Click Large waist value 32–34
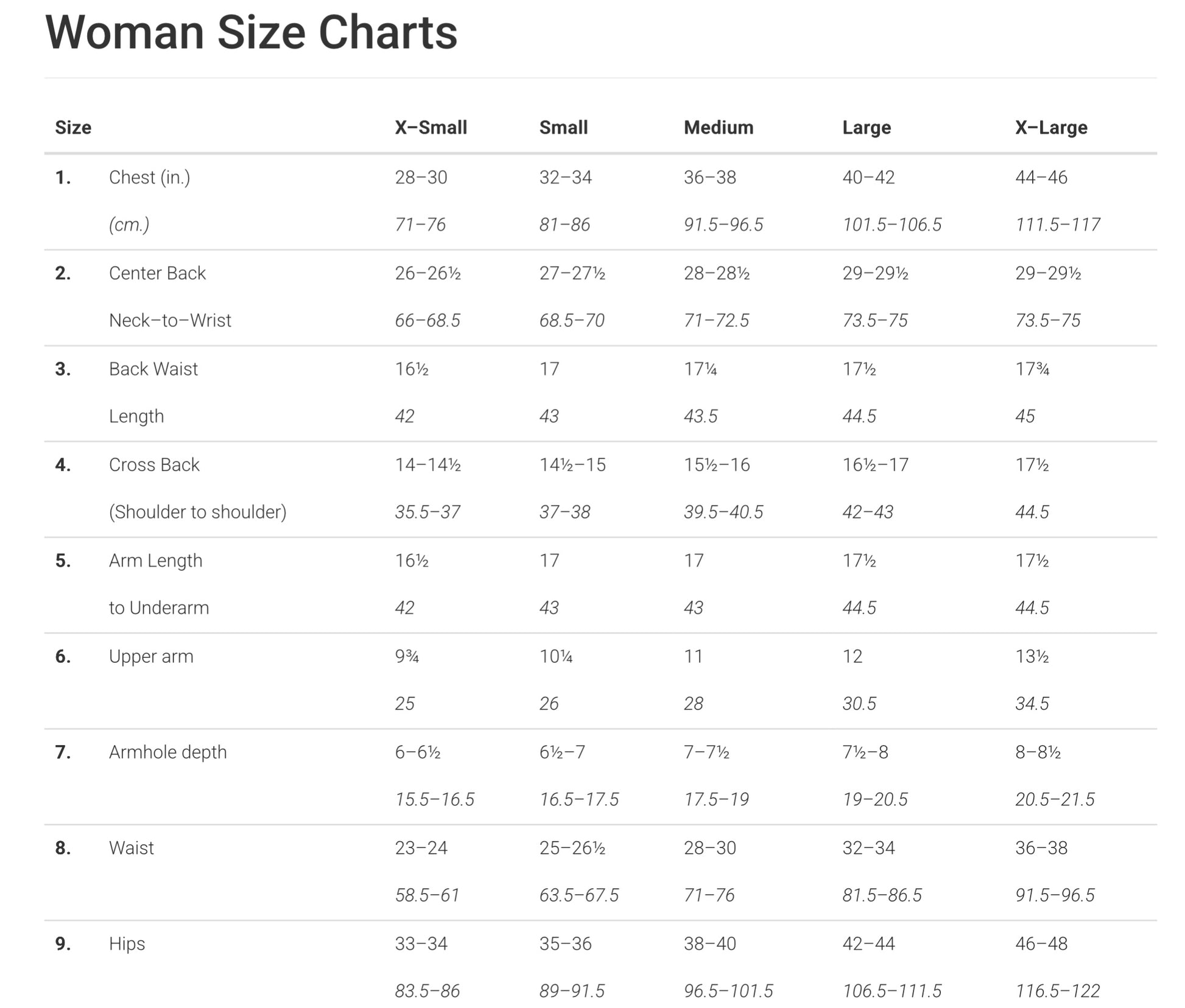The height and width of the screenshot is (1008, 1185). pyautogui.click(x=868, y=847)
